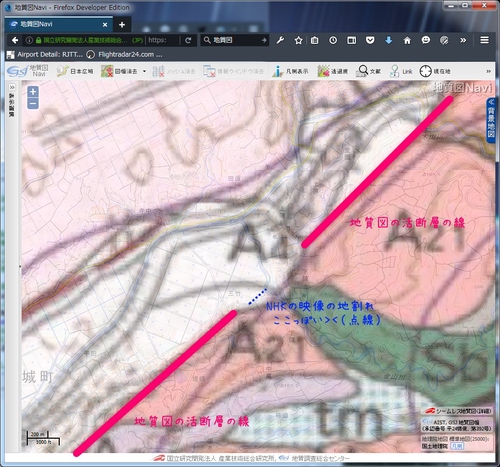Toggle sidebar panel icon in Firefox toolbar
This screenshot has height=467, width=500.
[352, 40]
